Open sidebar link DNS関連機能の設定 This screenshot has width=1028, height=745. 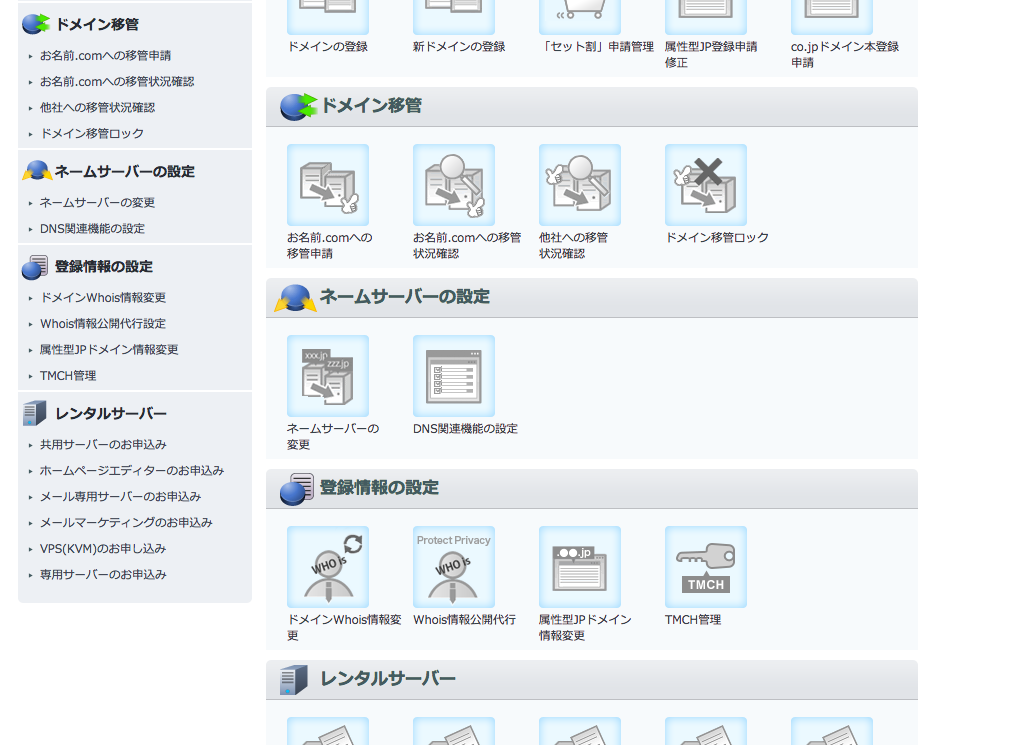(x=92, y=229)
